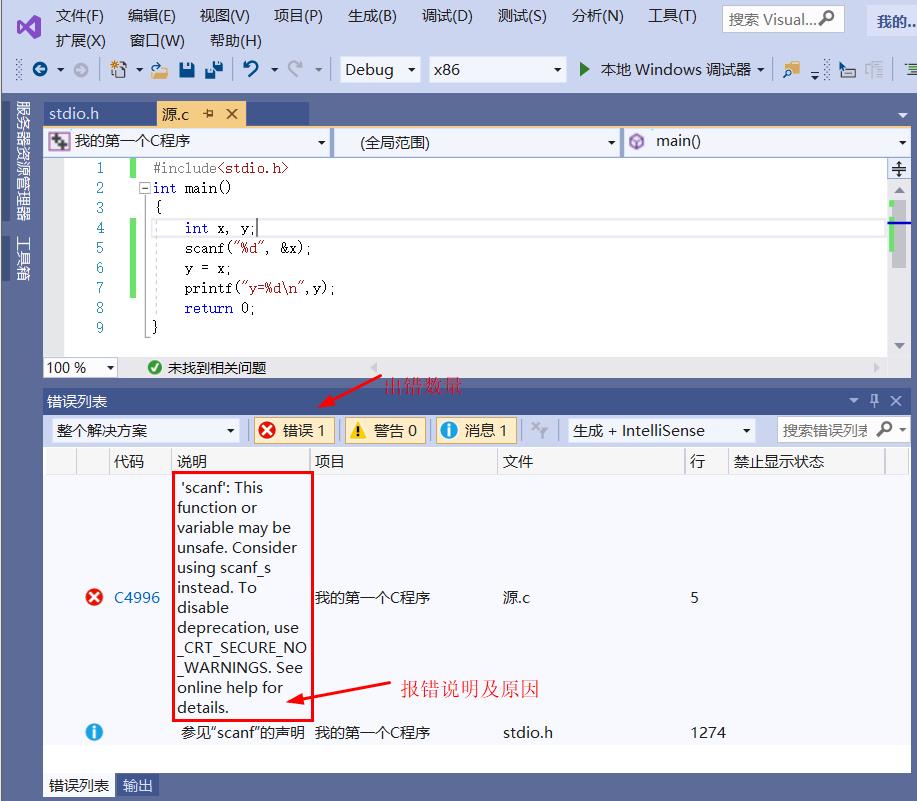917x801 pixels.
Task: Click the 搜索 Visual... search field
Action: point(771,19)
